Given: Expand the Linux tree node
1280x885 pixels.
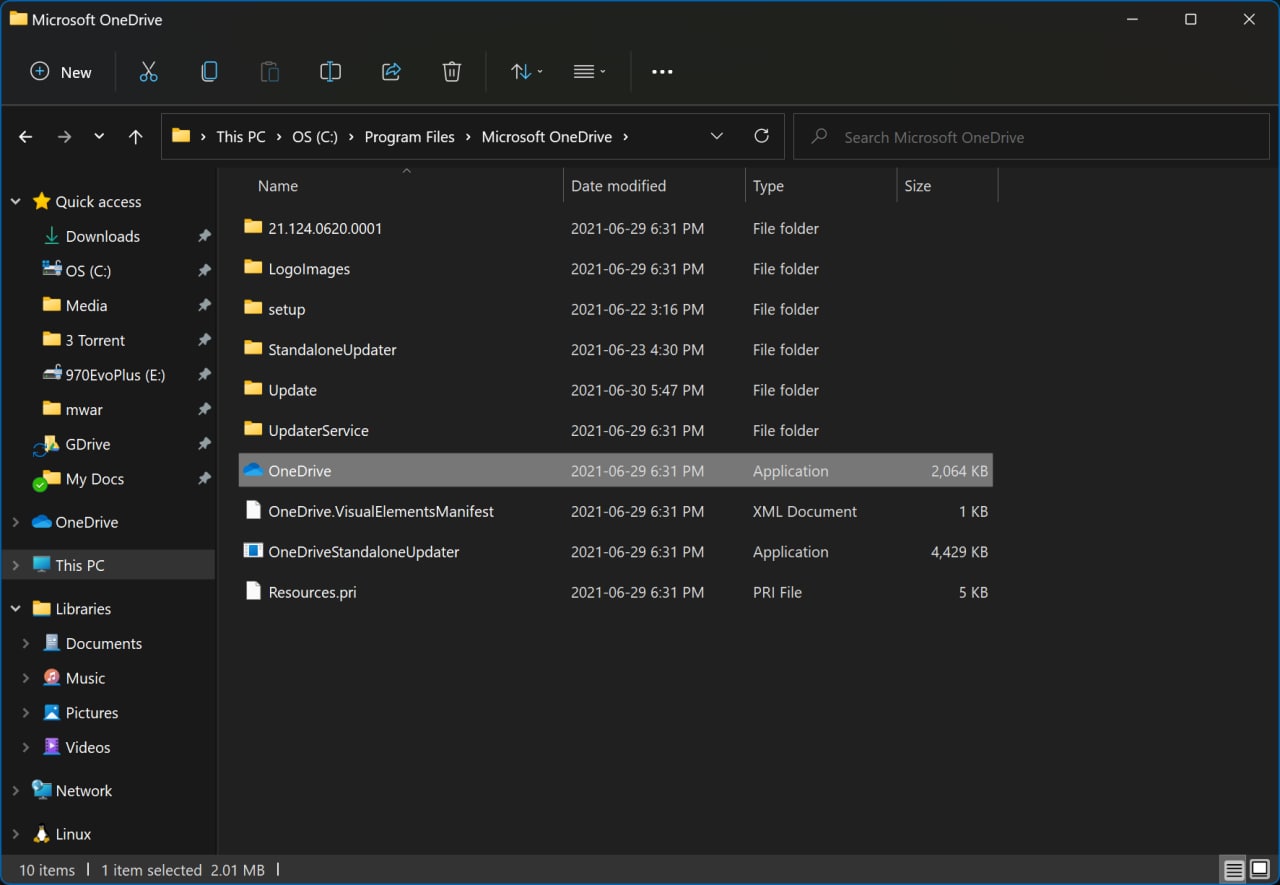Looking at the screenshot, I should pyautogui.click(x=15, y=834).
